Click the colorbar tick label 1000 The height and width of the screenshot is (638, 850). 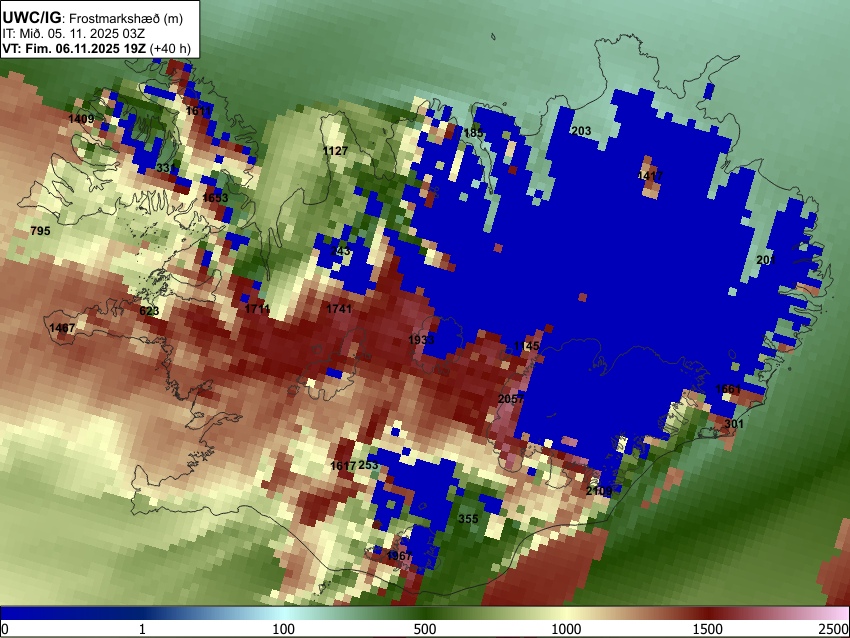[x=566, y=629]
